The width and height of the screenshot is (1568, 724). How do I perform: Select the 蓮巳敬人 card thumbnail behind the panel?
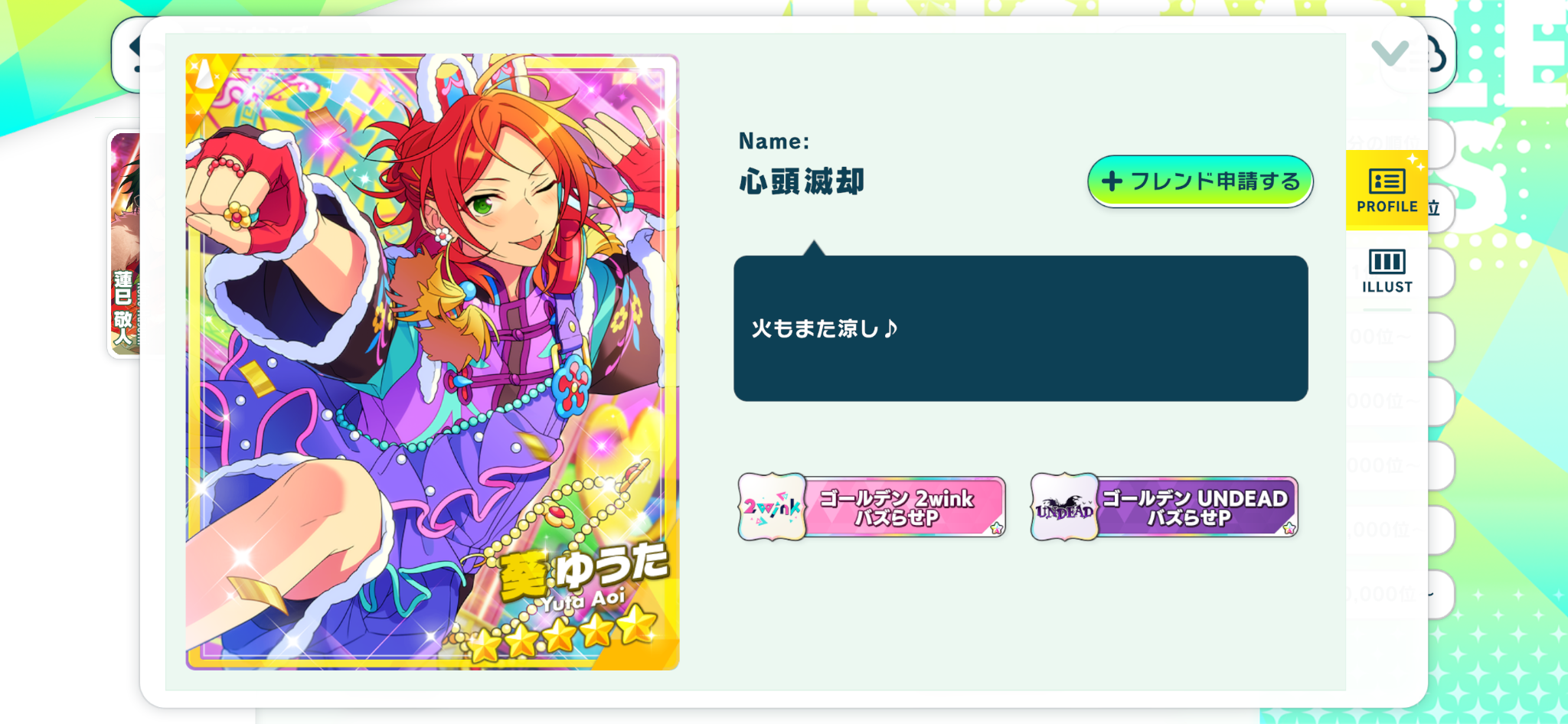tap(124, 243)
